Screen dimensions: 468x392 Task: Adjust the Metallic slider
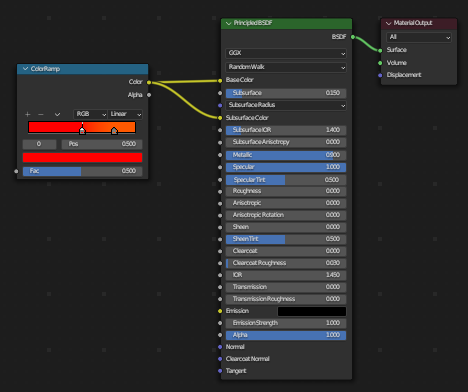click(286, 155)
